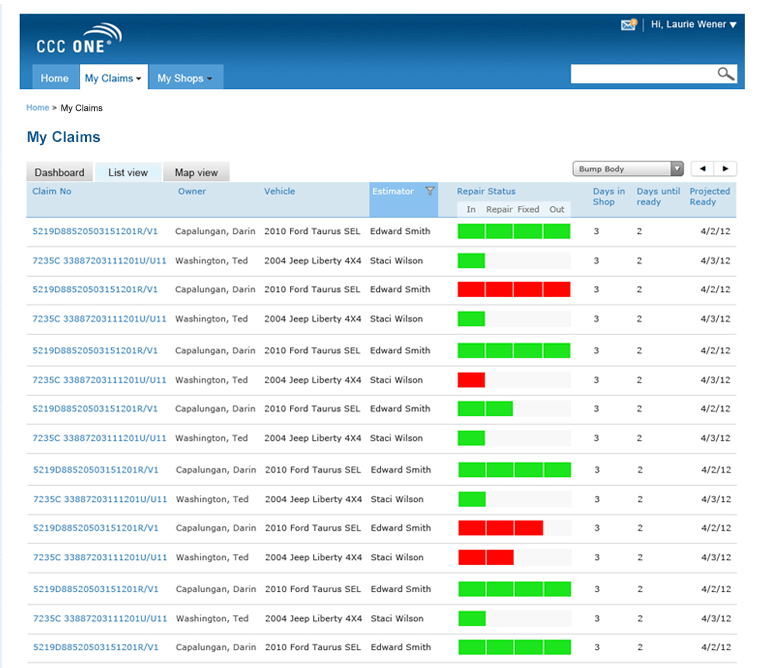Click the CCC ONE logo
This screenshot has height=668, width=760.
[79, 38]
